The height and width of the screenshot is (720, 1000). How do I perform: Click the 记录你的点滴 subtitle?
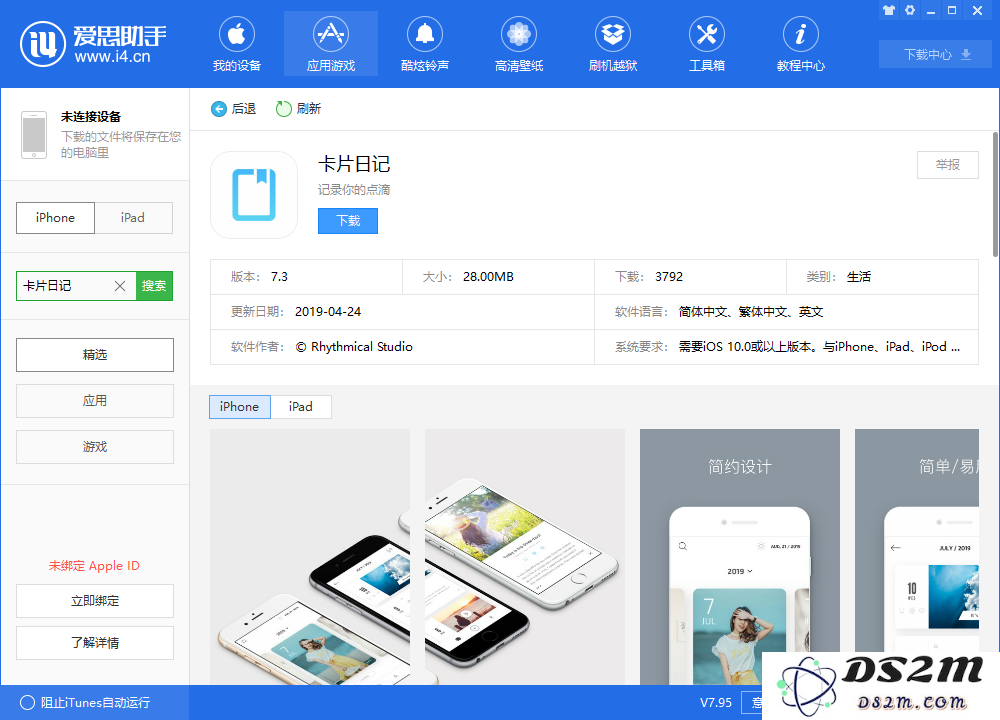[354, 190]
